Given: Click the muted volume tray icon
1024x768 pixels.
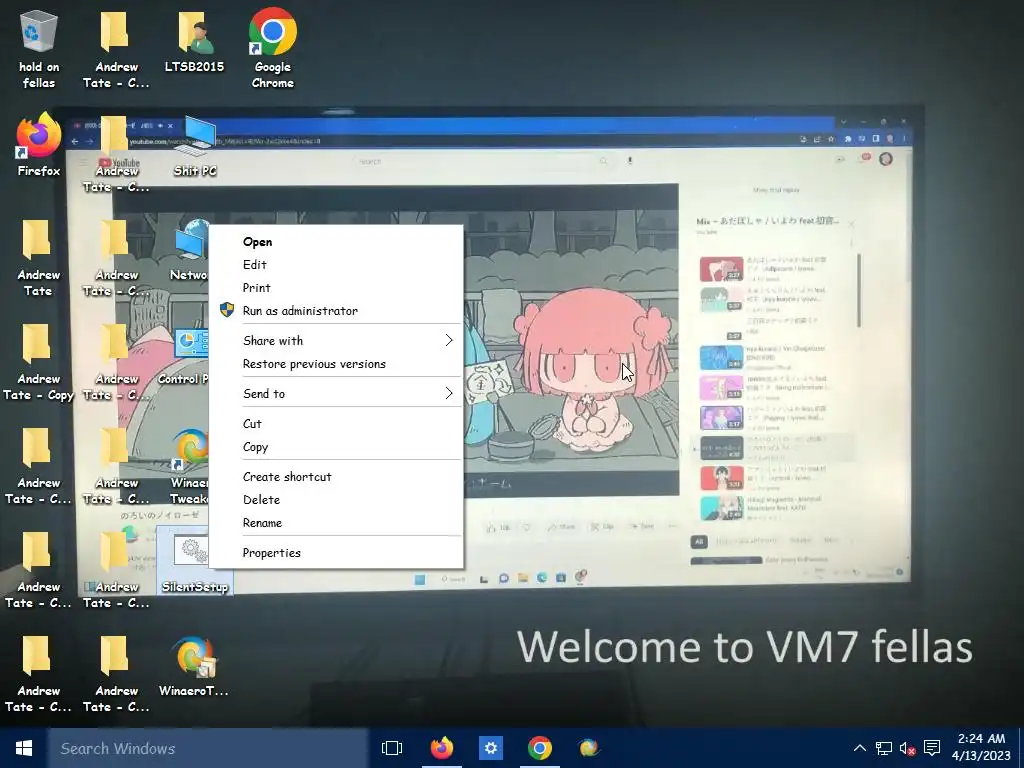Looking at the screenshot, I should pyautogui.click(x=907, y=748).
